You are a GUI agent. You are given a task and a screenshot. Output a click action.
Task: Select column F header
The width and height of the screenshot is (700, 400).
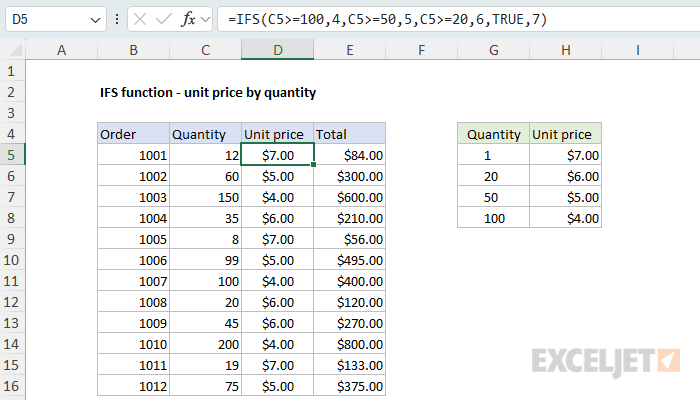(421, 50)
